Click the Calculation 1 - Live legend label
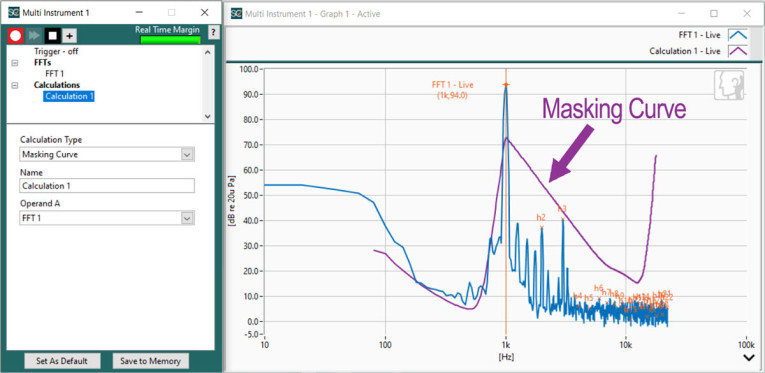 684,51
